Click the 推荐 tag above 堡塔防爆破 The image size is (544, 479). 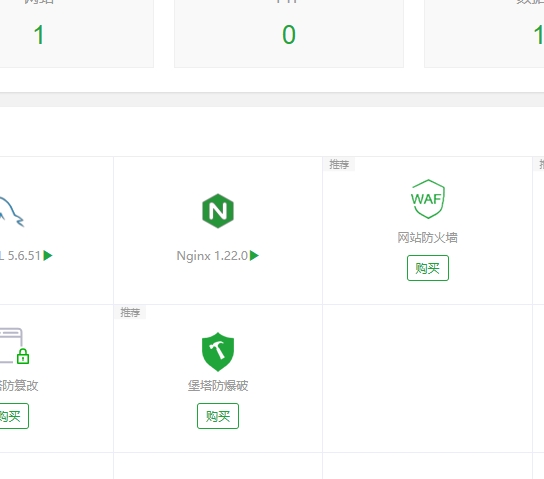130,313
